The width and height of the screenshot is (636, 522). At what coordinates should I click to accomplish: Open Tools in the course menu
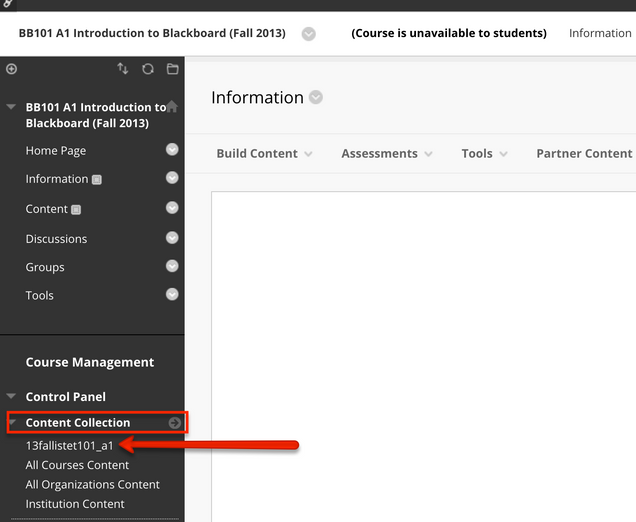pyautogui.click(x=39, y=295)
